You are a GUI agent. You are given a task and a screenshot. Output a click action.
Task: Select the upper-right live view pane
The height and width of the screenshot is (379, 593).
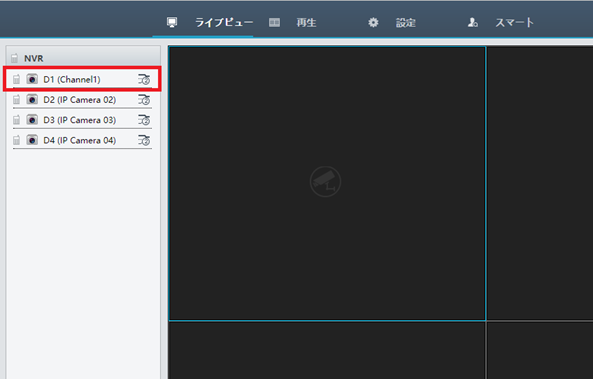(540, 183)
